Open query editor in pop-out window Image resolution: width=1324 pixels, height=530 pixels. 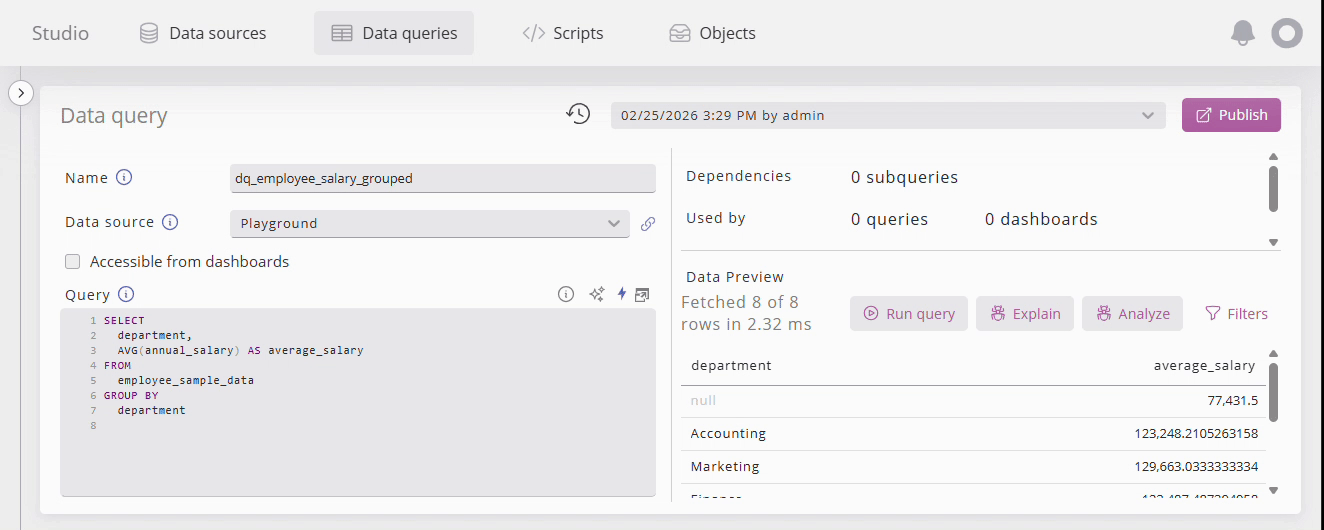[642, 294]
